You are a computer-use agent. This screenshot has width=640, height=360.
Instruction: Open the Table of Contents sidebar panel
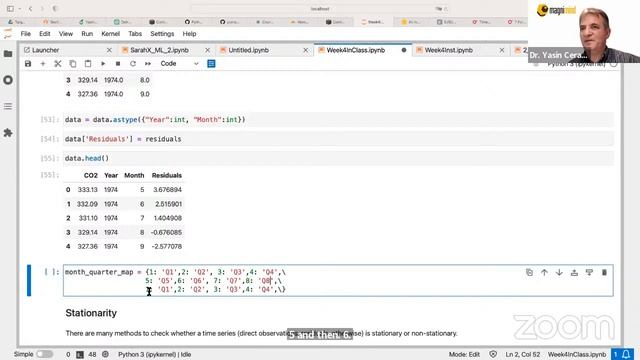(x=8, y=107)
